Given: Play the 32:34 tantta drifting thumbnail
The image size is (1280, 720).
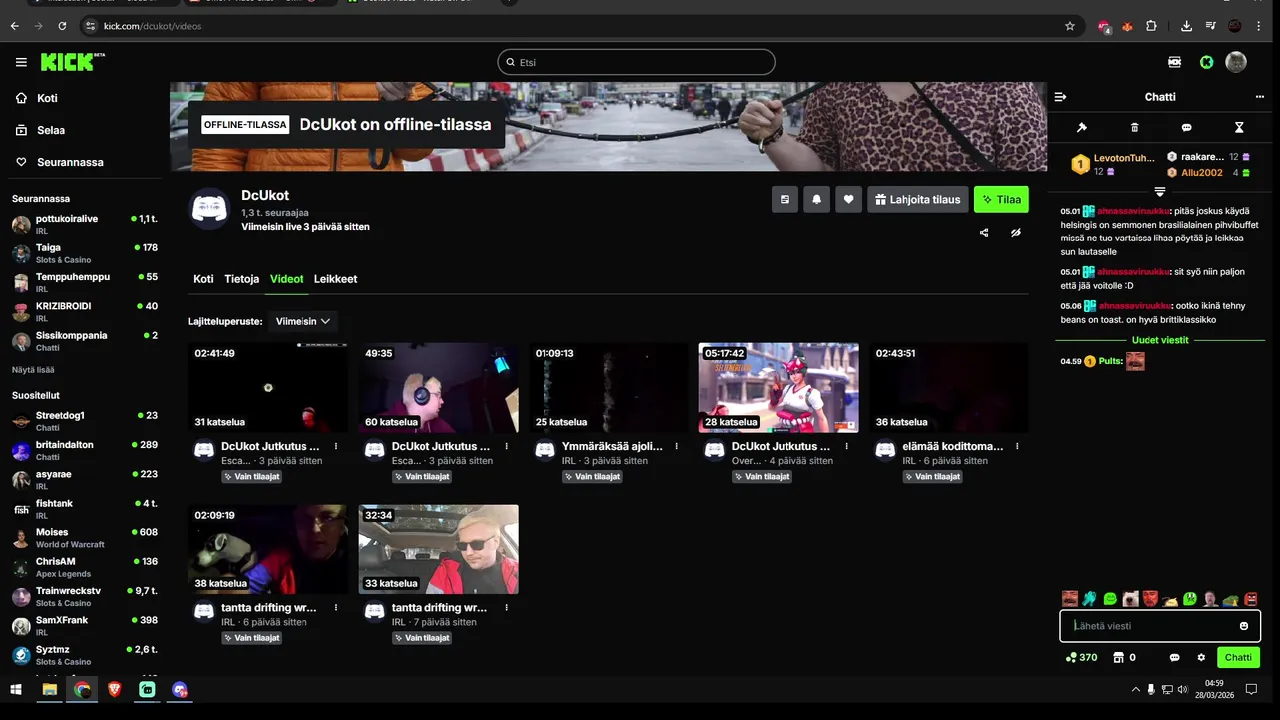Looking at the screenshot, I should point(438,549).
